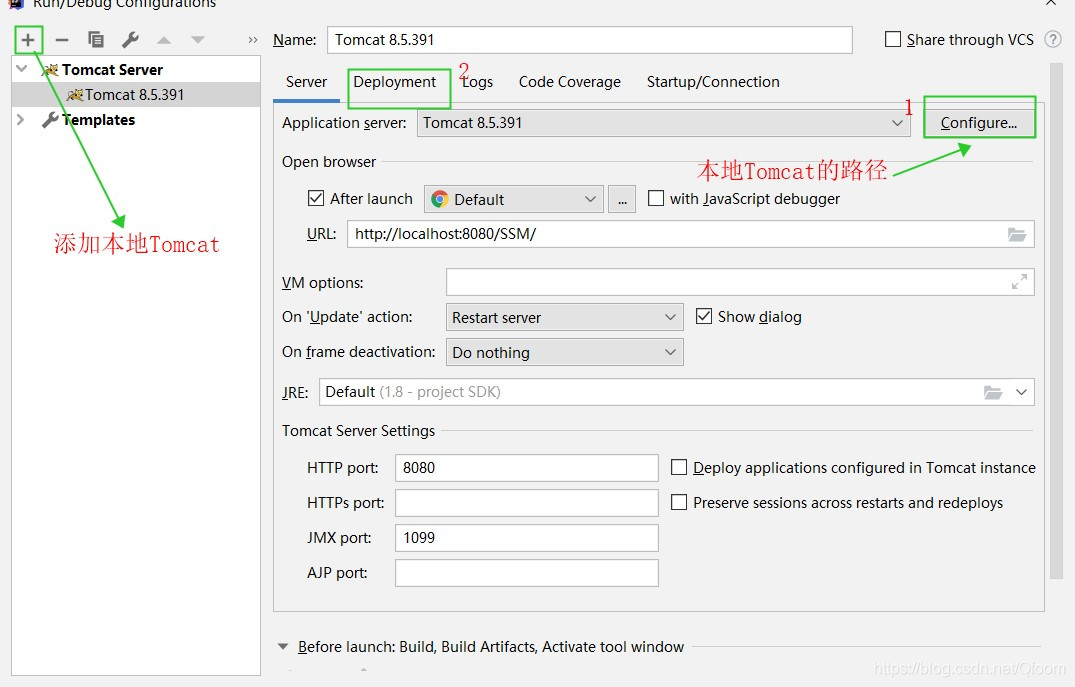Image resolution: width=1075 pixels, height=687 pixels.
Task: Click the VM options field
Action: (x=740, y=282)
